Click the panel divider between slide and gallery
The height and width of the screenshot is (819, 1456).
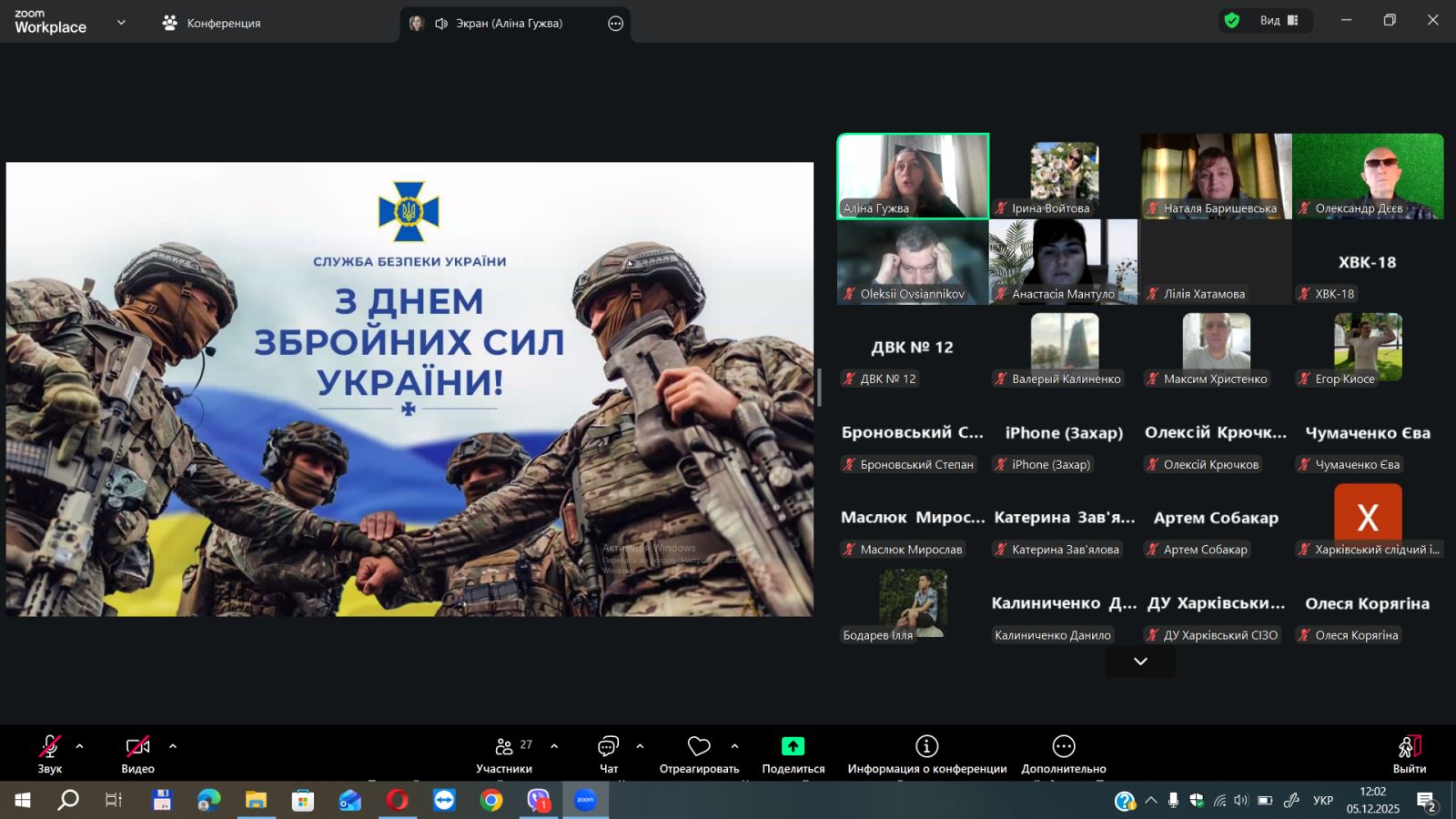click(x=819, y=388)
